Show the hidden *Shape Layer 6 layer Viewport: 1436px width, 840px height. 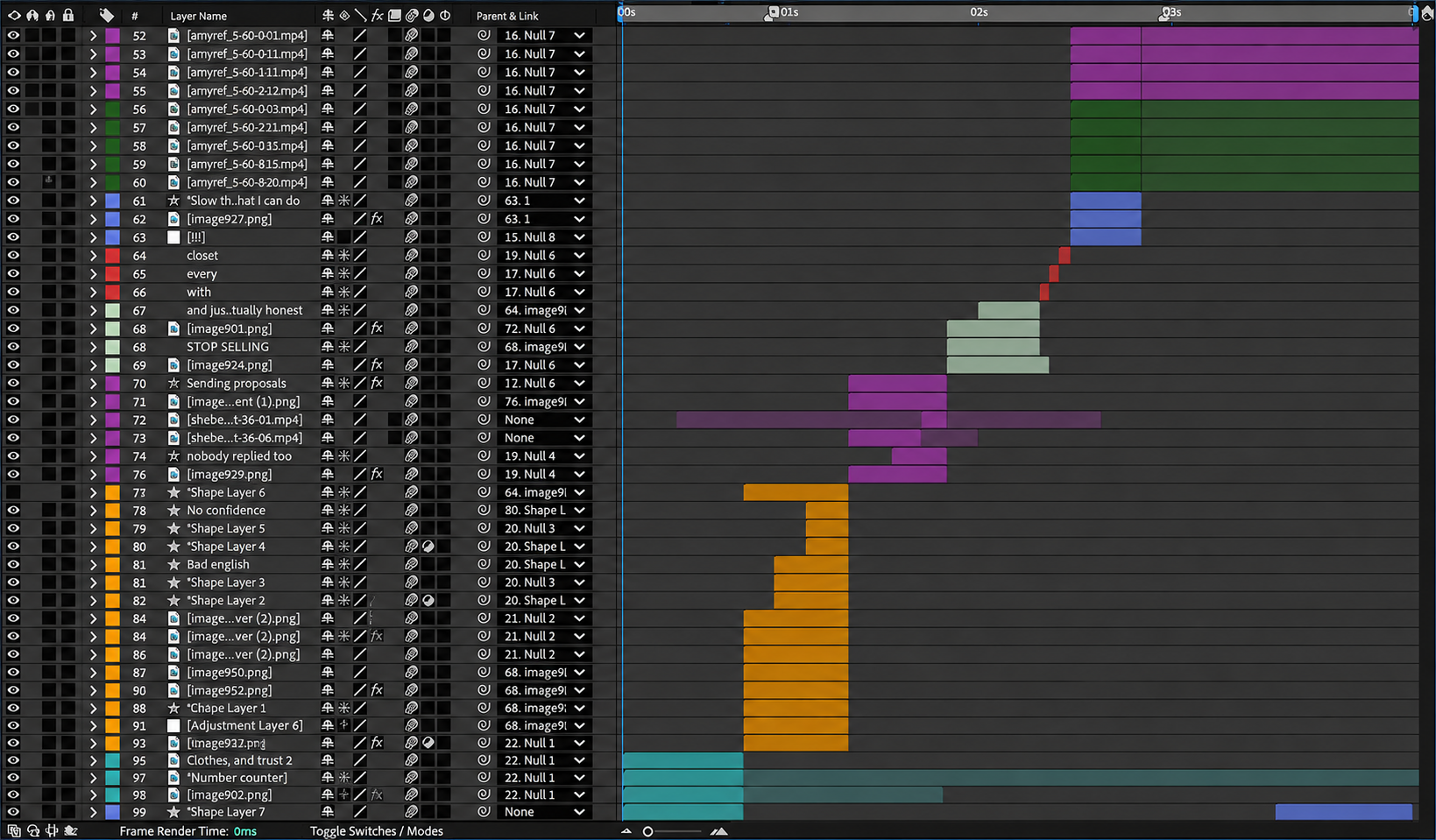coord(13,492)
